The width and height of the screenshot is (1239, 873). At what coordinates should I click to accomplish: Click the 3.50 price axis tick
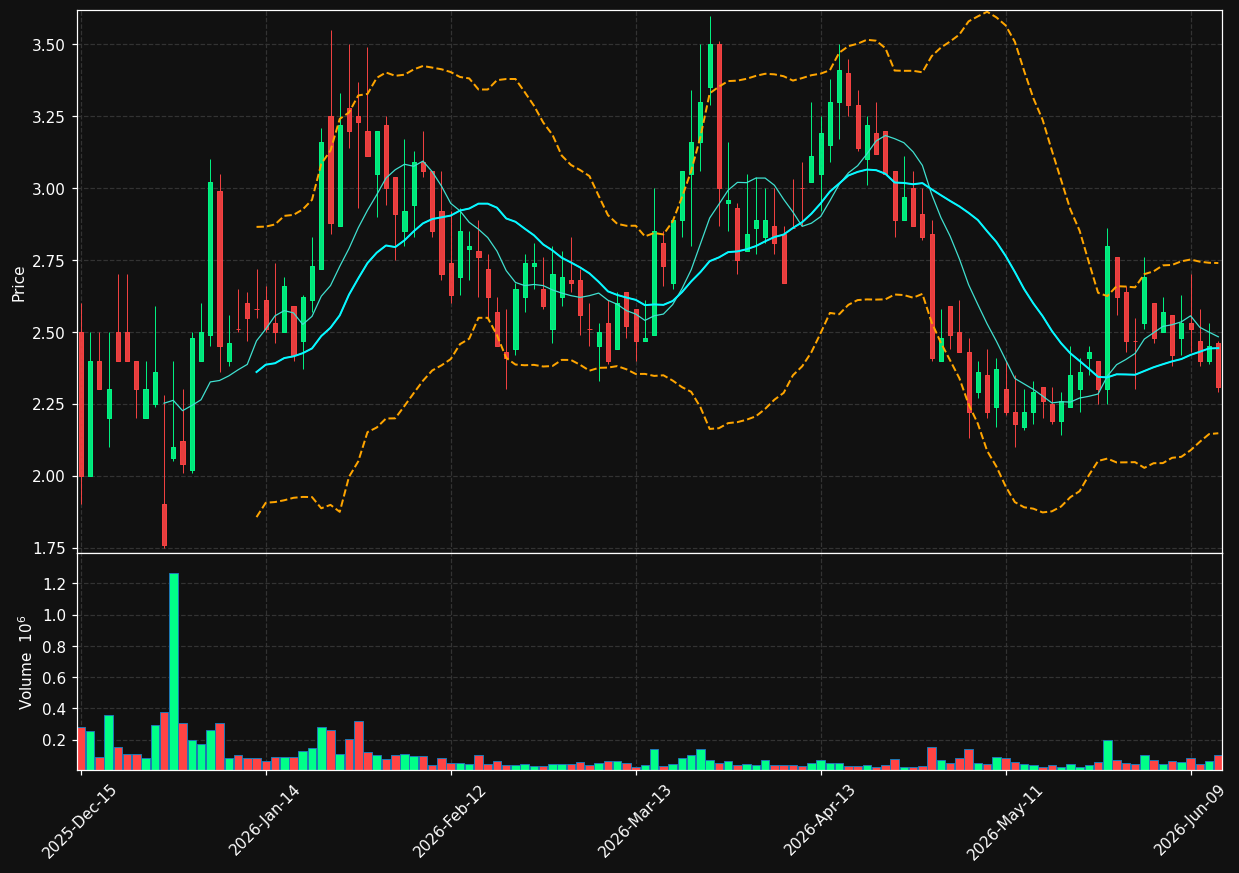coord(50,45)
